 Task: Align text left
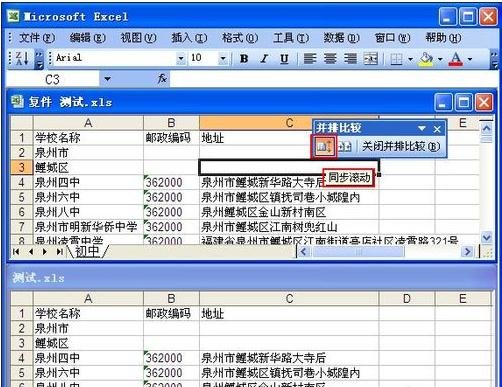310,59
